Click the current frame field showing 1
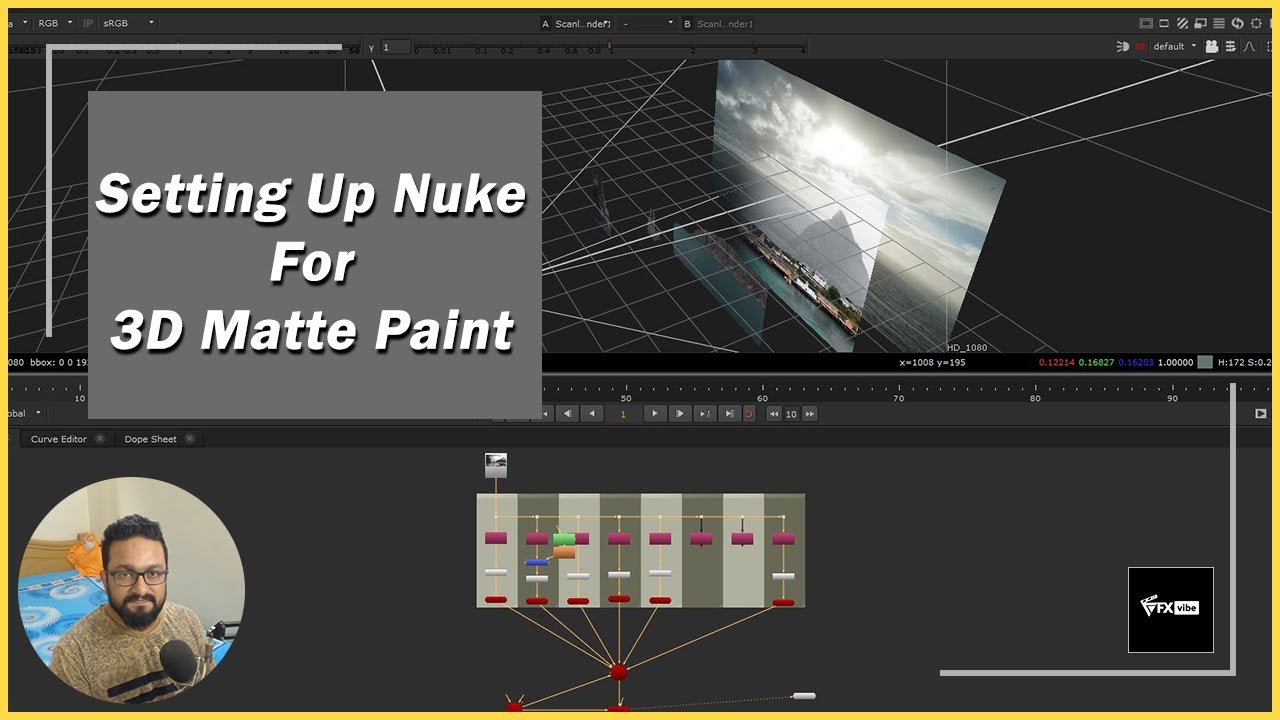 (x=624, y=413)
